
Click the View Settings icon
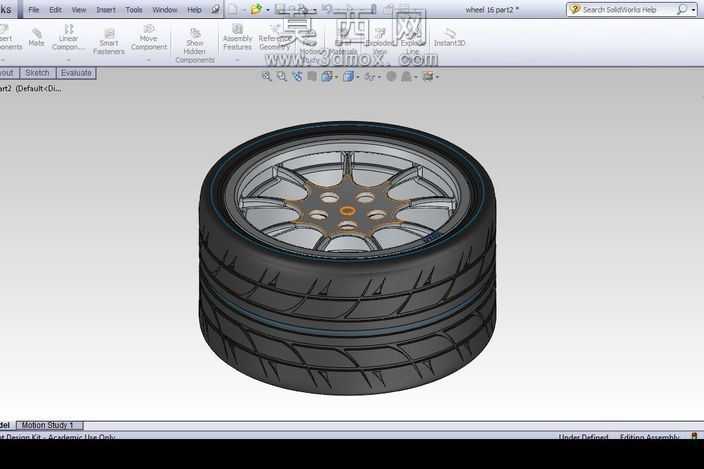point(428,77)
